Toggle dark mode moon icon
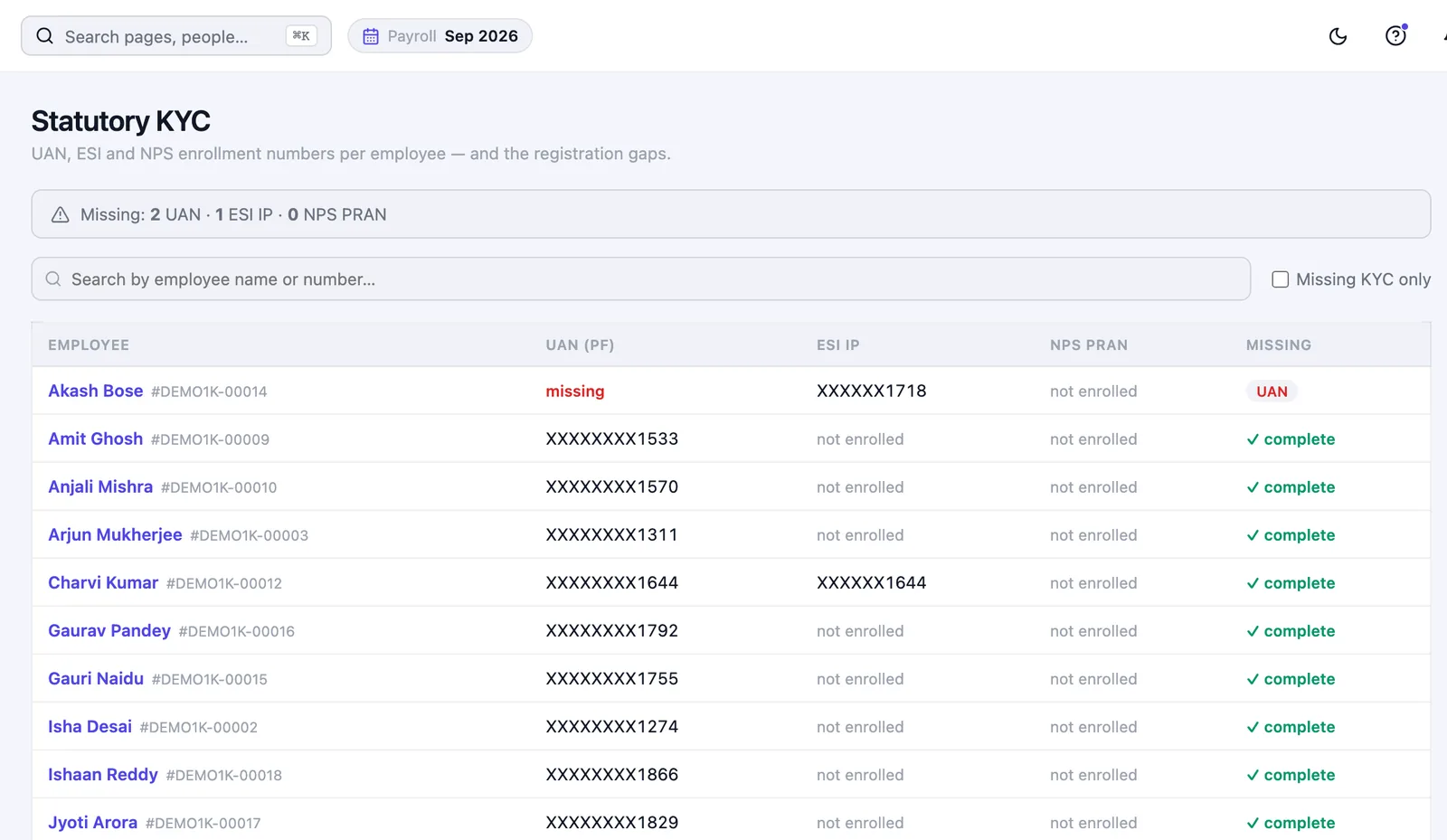This screenshot has width=1447, height=840. (1338, 36)
